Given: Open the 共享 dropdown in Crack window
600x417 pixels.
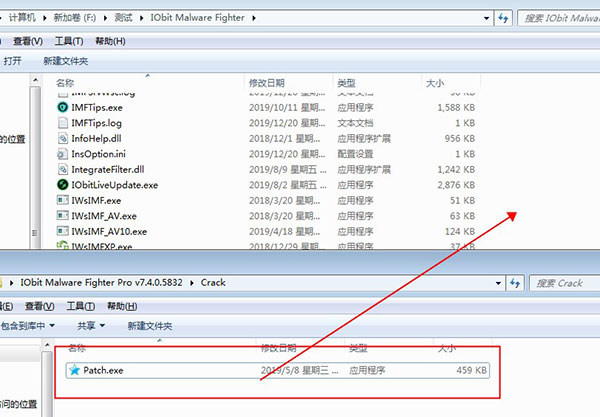Looking at the screenshot, I should click(91, 326).
